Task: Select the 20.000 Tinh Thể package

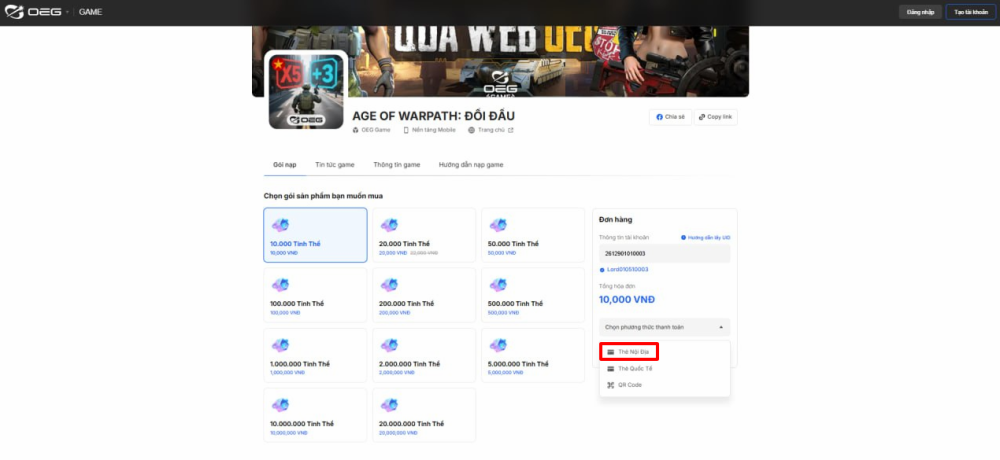Action: pos(424,236)
